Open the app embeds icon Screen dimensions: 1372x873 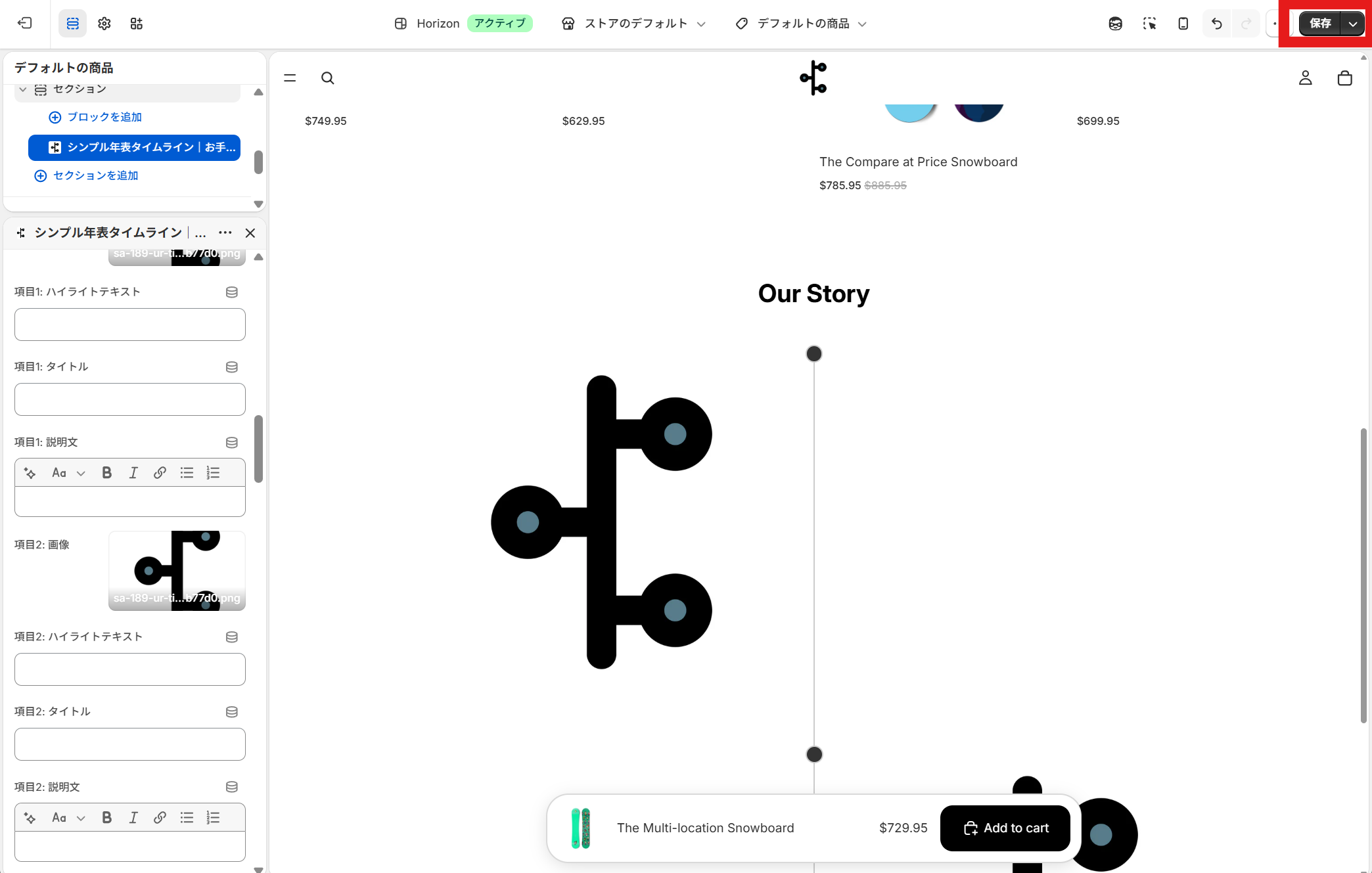click(x=137, y=24)
